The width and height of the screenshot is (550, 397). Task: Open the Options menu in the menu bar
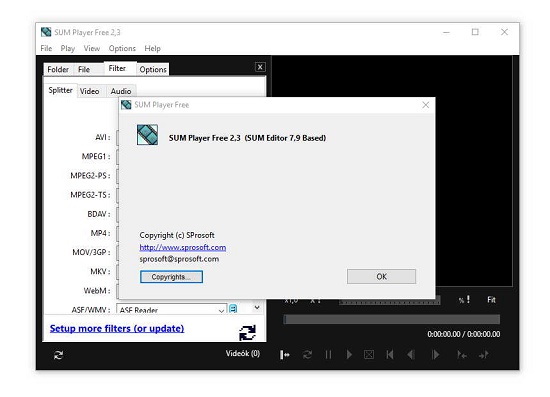pos(122,48)
